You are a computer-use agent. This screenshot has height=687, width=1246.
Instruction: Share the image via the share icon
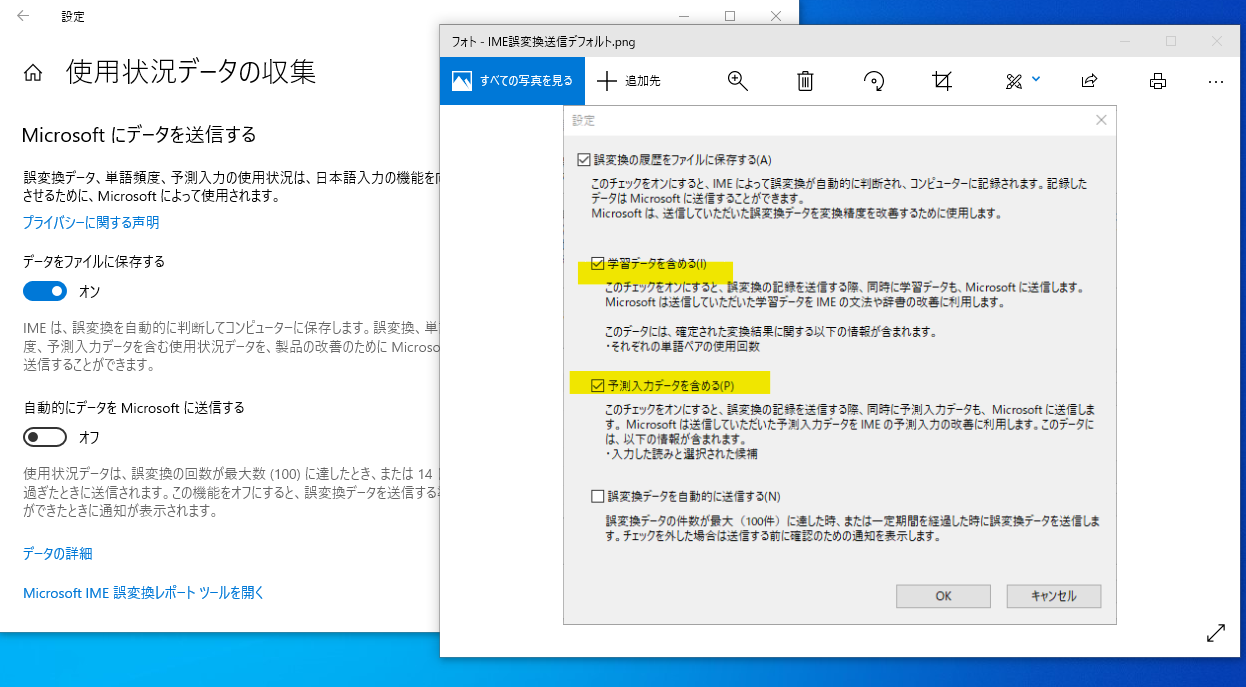tap(1089, 81)
